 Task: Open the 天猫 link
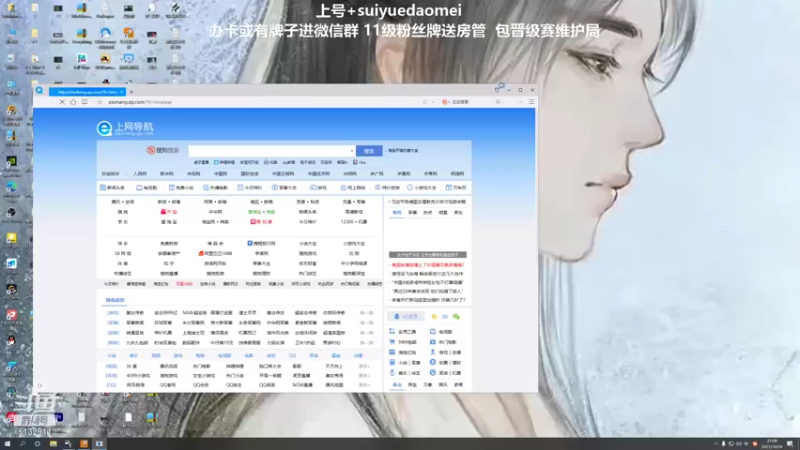click(169, 212)
